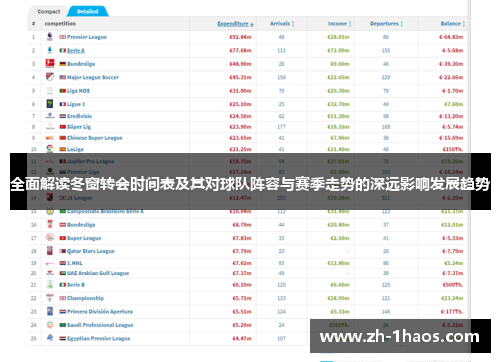Open the Serie A link

point(76,51)
